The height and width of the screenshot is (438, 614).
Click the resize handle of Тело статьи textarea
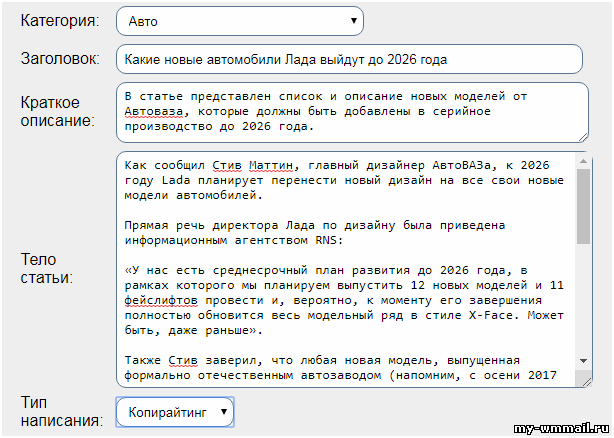pos(587,382)
